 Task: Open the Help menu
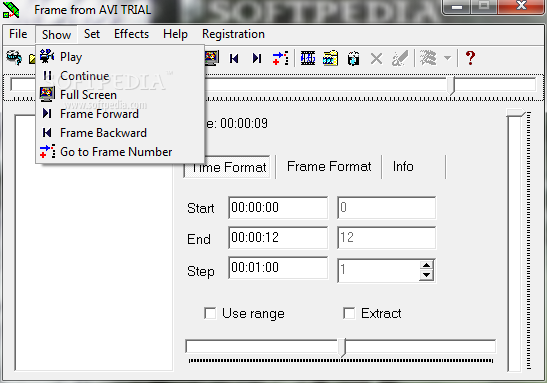tap(175, 34)
